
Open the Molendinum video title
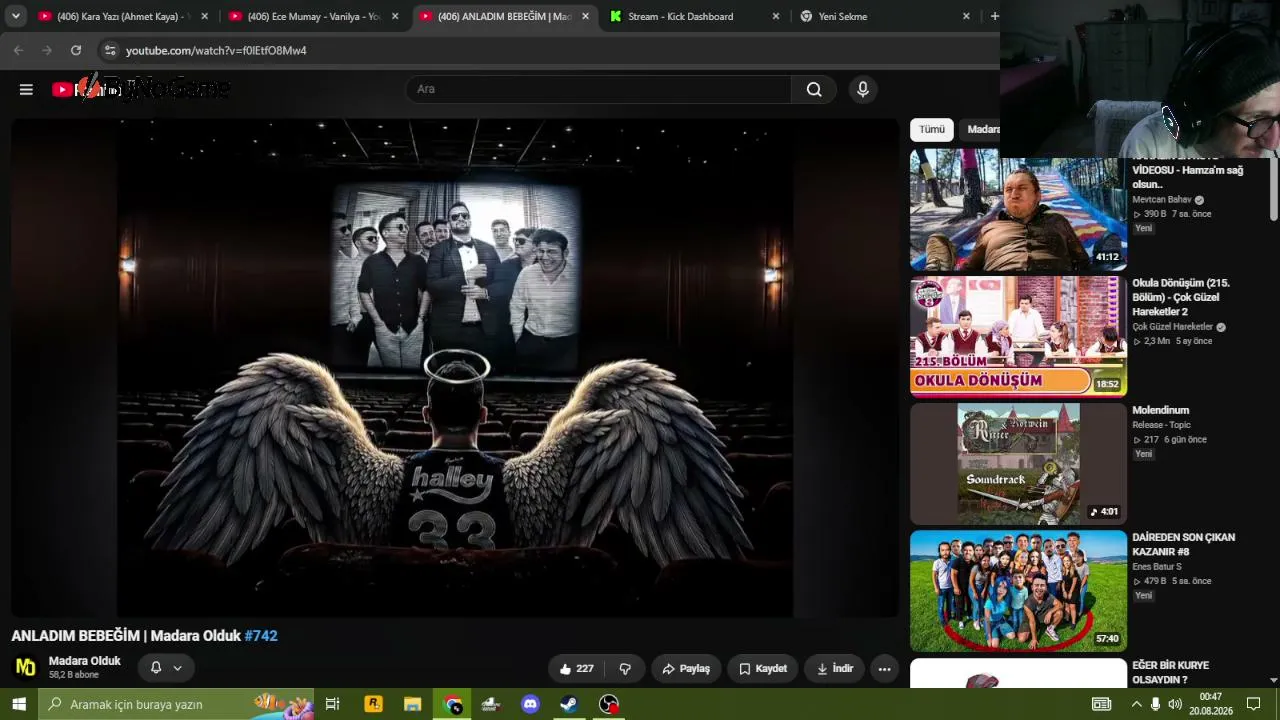[1160, 410]
